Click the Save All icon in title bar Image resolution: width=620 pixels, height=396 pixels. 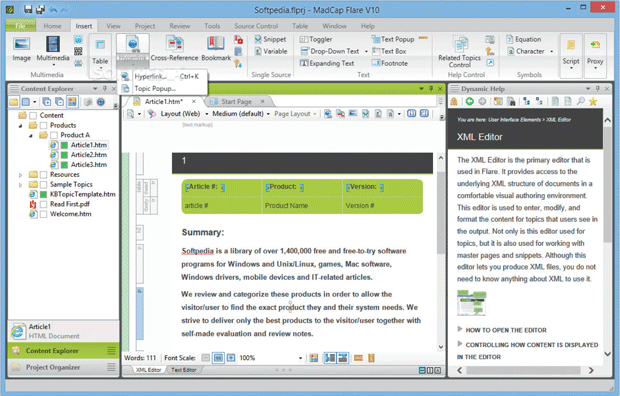[40, 9]
